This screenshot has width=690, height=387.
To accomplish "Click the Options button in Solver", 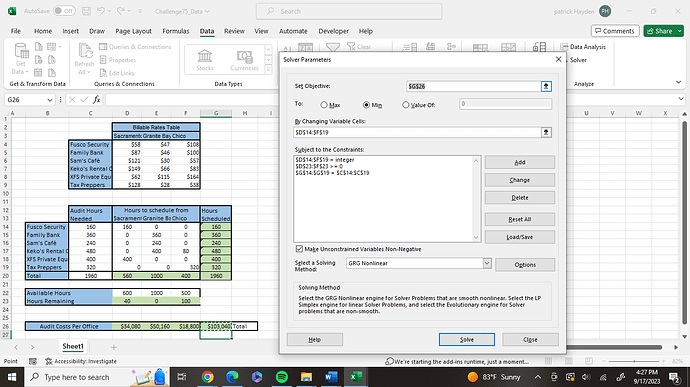I will [525, 265].
